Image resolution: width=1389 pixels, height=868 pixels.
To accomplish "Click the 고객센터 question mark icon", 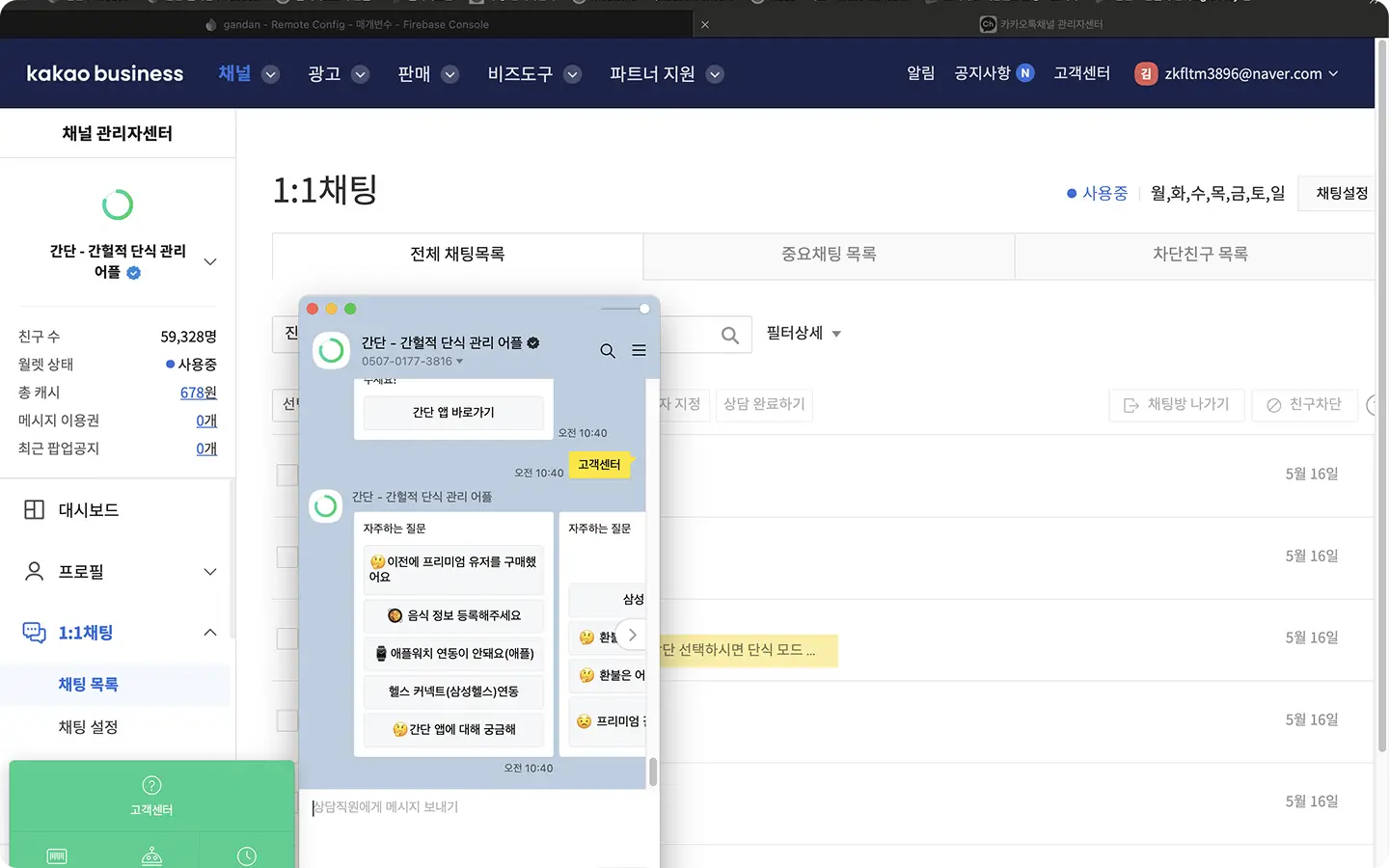I will (151, 785).
